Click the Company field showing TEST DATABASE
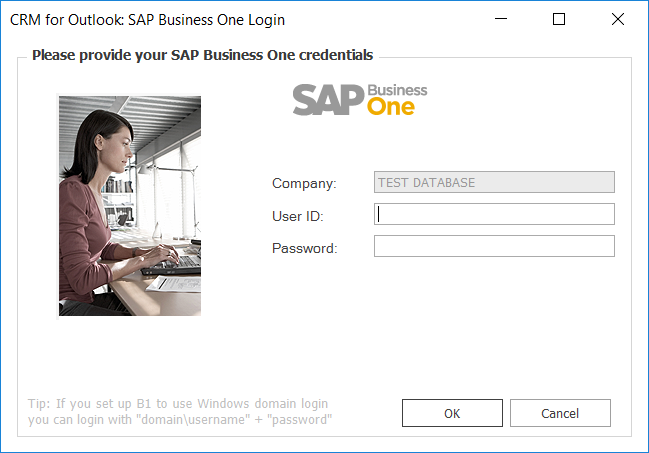Viewport: 649px width, 453px height. [x=494, y=182]
